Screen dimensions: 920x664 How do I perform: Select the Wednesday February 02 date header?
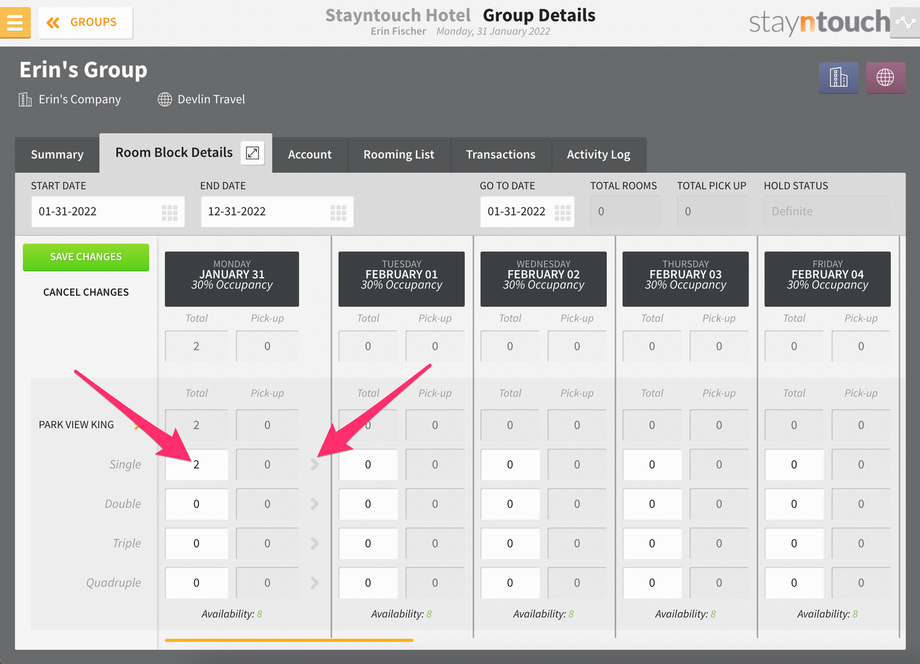543,279
